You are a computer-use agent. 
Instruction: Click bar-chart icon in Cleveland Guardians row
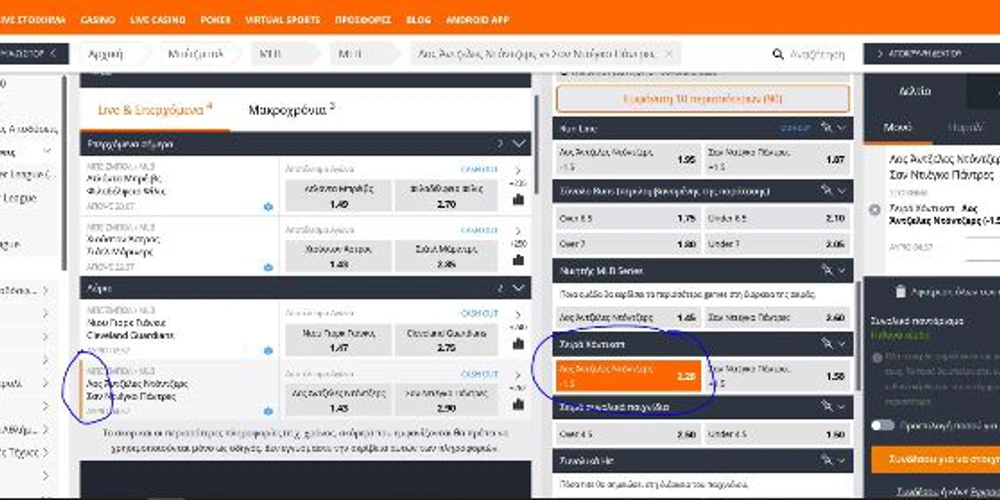(518, 344)
